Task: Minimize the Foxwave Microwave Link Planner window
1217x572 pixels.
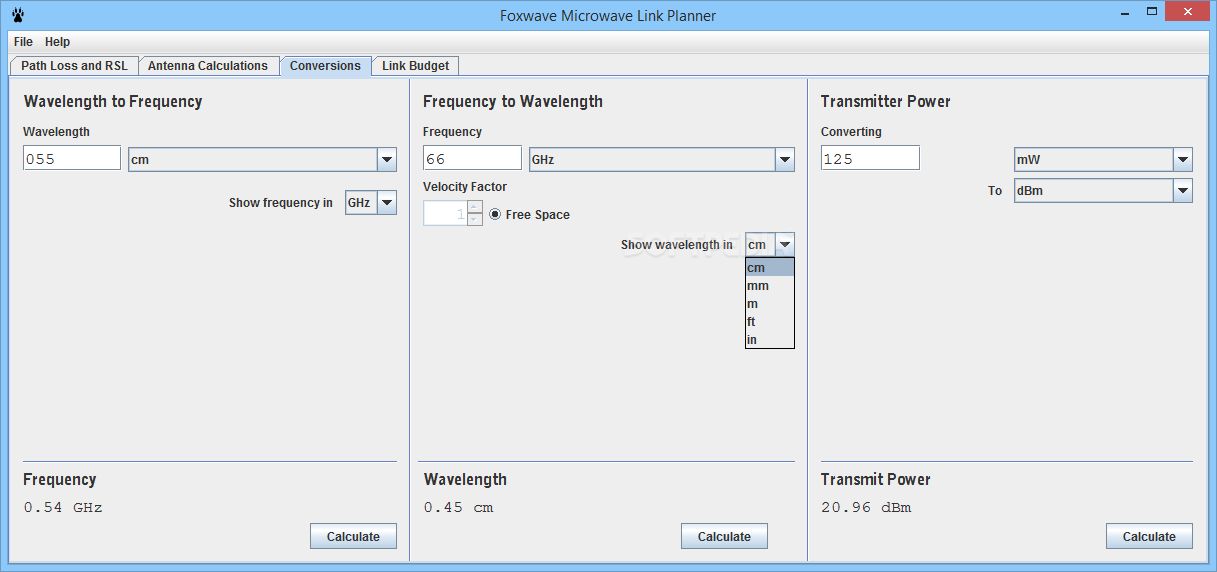Action: coord(1127,12)
